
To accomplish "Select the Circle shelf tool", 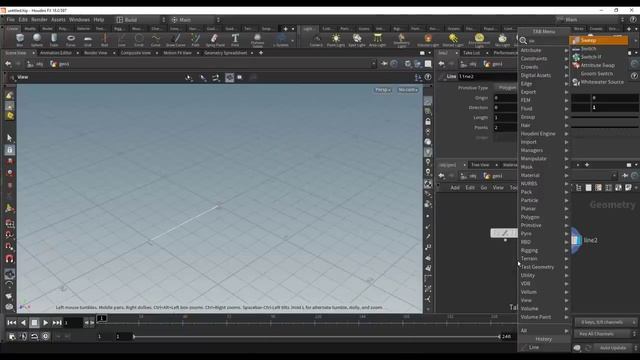I will [139, 40].
